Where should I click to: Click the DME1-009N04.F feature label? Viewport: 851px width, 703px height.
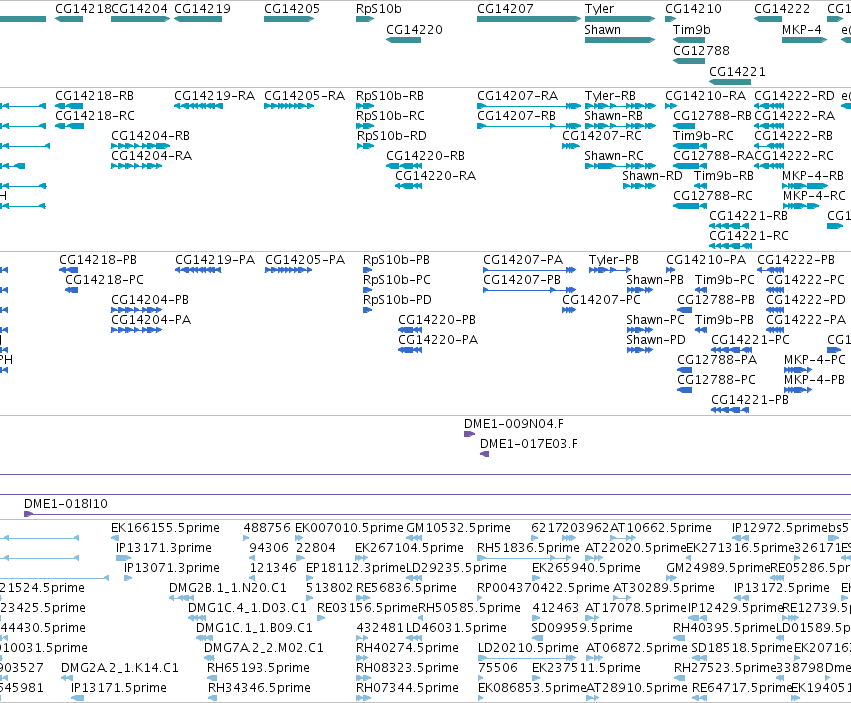[513, 425]
